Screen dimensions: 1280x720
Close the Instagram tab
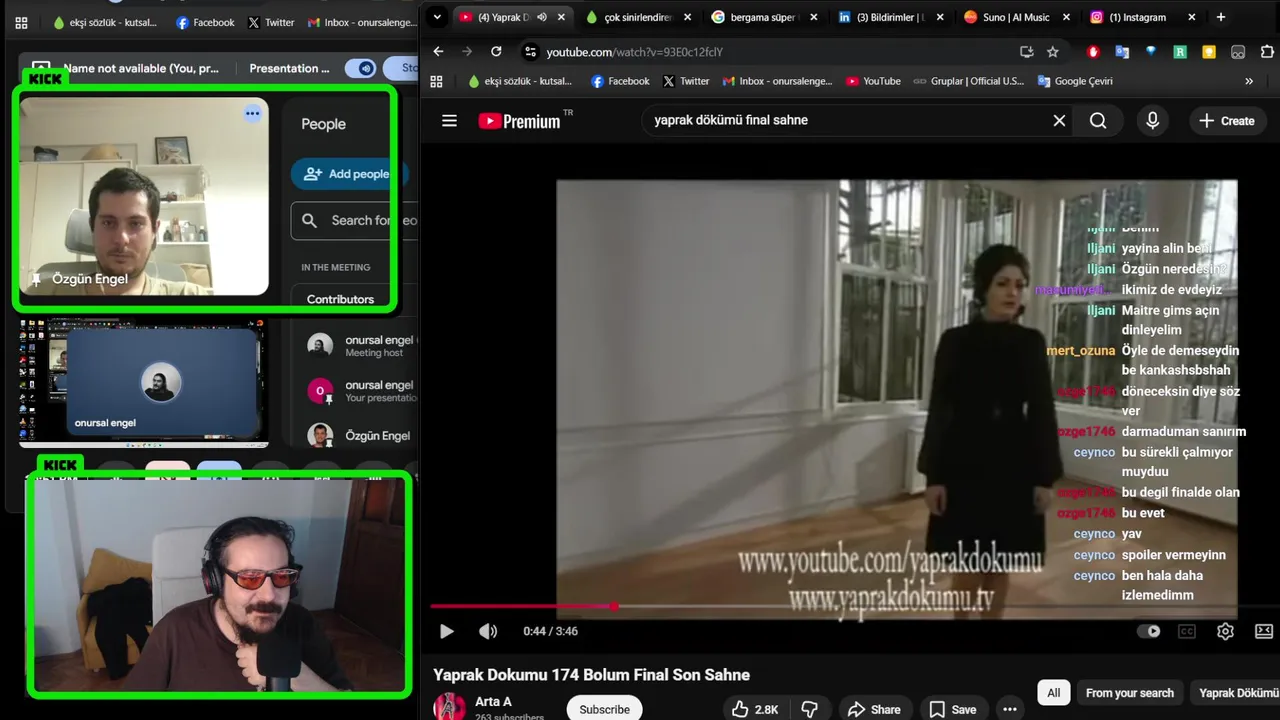click(x=1191, y=17)
